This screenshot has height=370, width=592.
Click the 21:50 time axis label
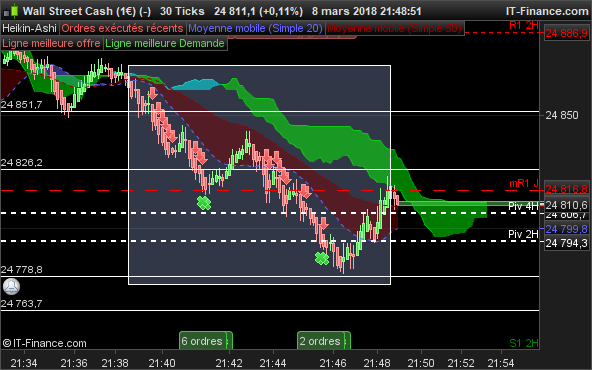point(421,363)
